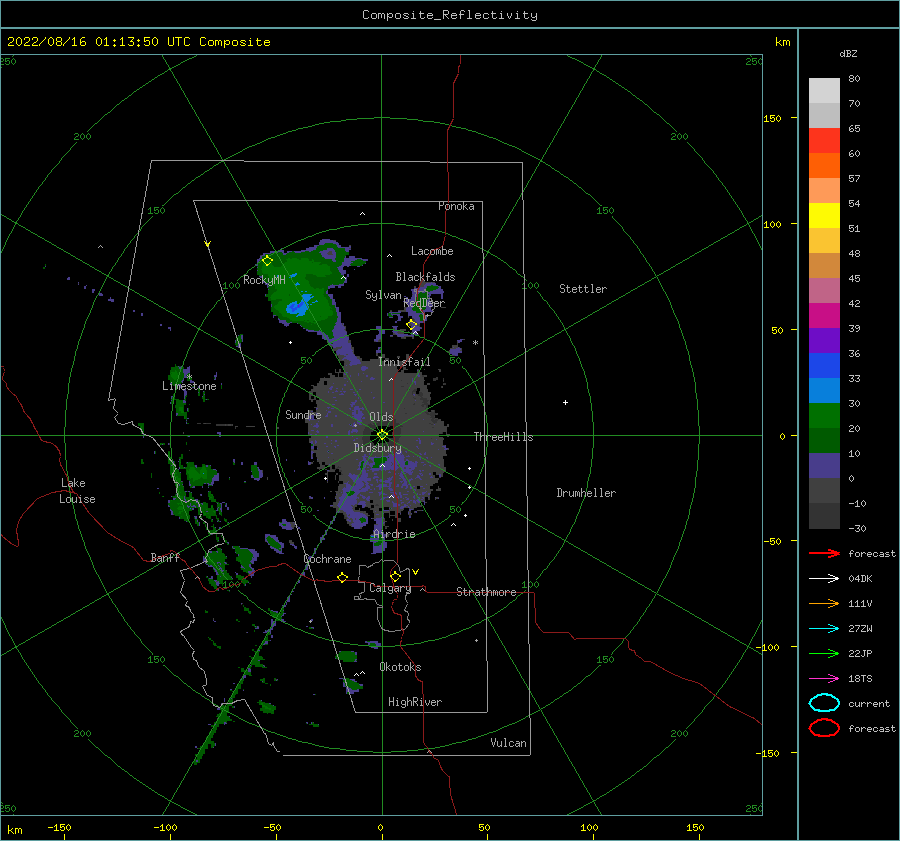This screenshot has width=900, height=841.
Task: Click the light gray 70-80 dBZ swatch
Action: coord(824,90)
